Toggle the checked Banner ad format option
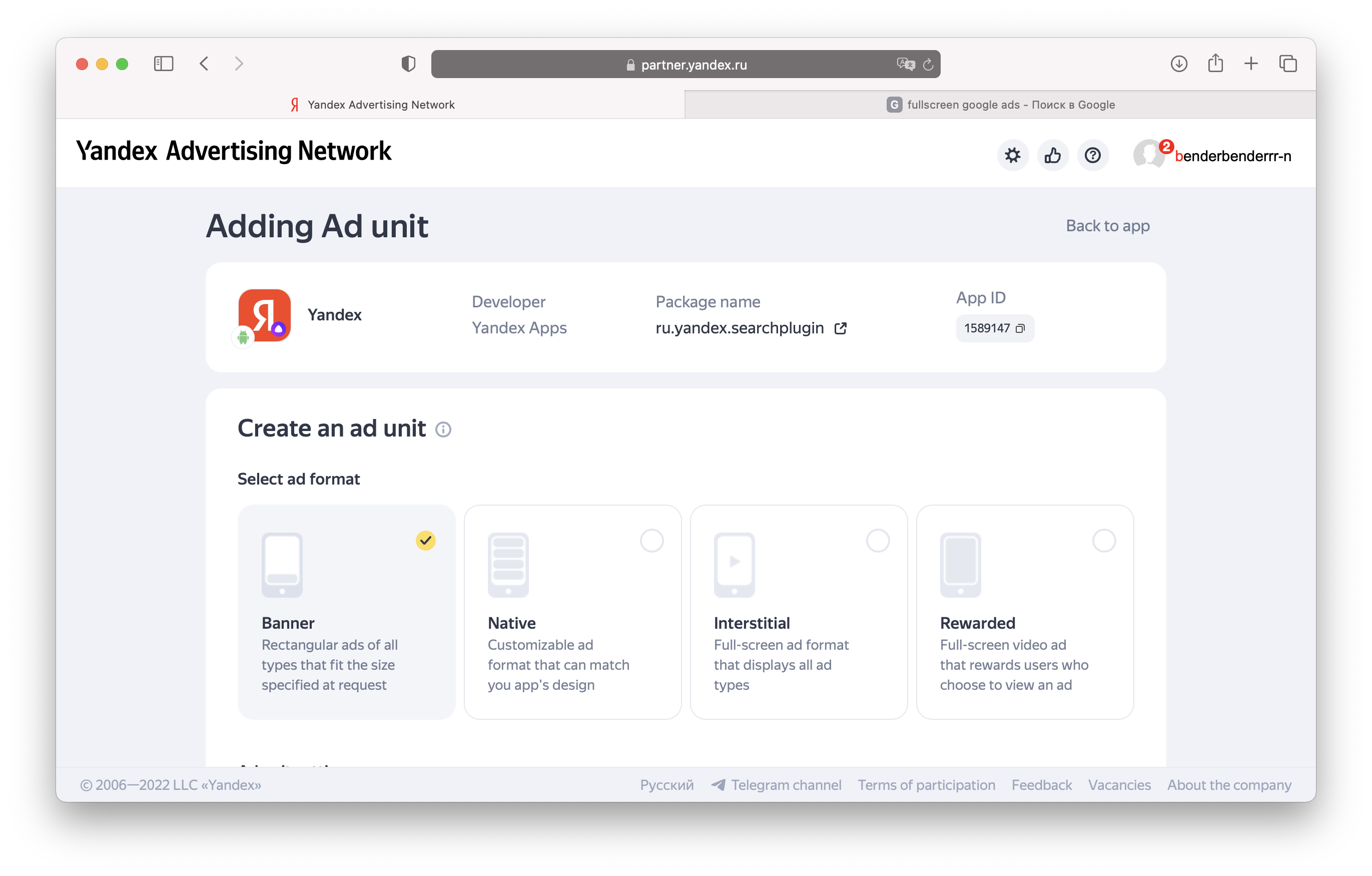Image resolution: width=1372 pixels, height=876 pixels. click(x=426, y=540)
